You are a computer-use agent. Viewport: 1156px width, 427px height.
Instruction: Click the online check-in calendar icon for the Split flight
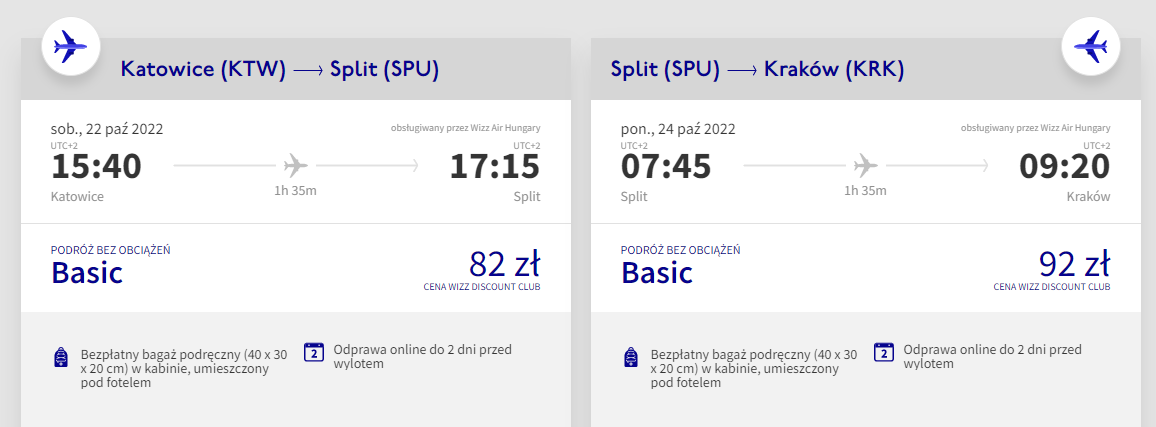[884, 352]
